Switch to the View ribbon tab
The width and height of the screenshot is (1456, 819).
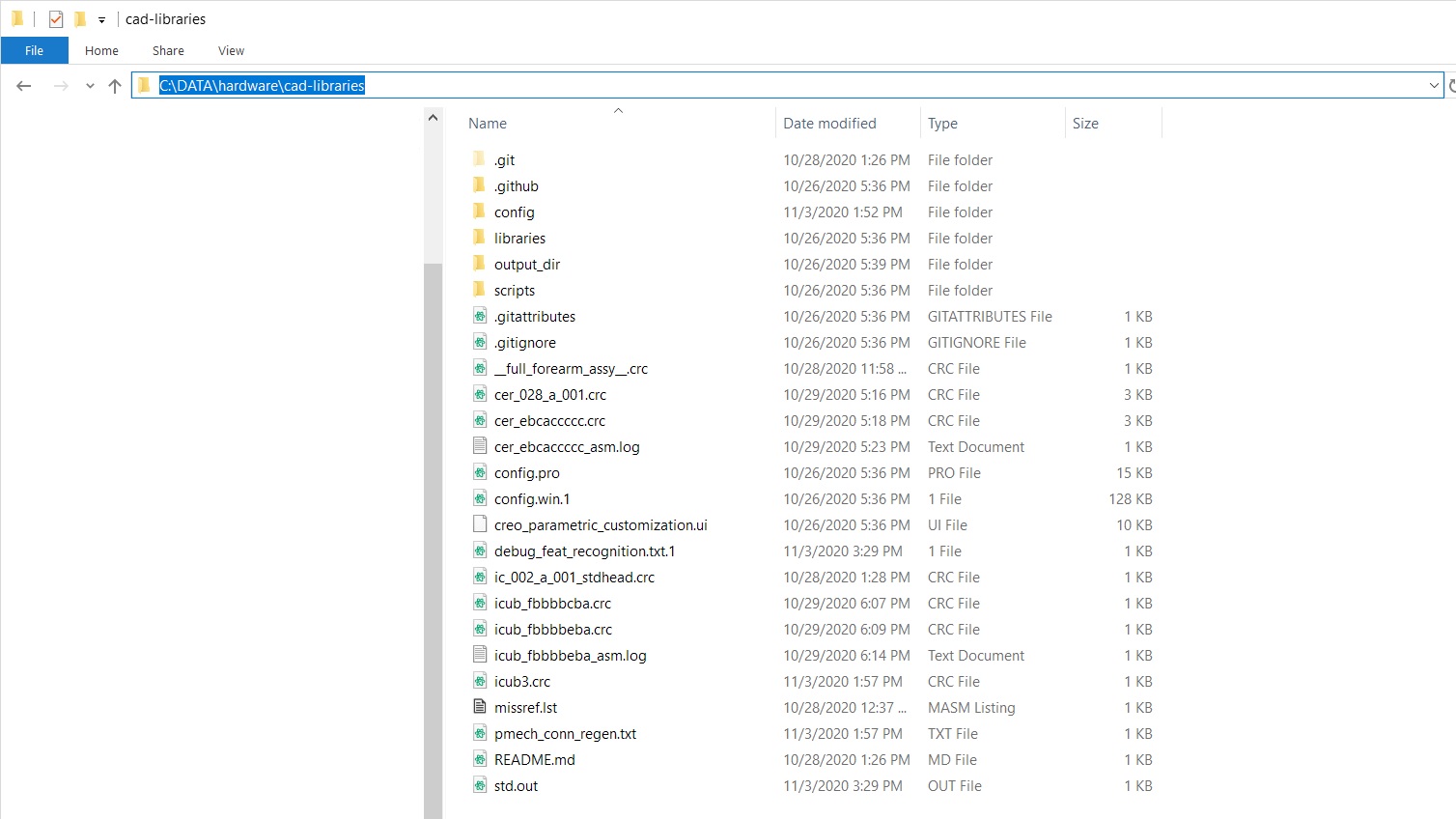(231, 50)
